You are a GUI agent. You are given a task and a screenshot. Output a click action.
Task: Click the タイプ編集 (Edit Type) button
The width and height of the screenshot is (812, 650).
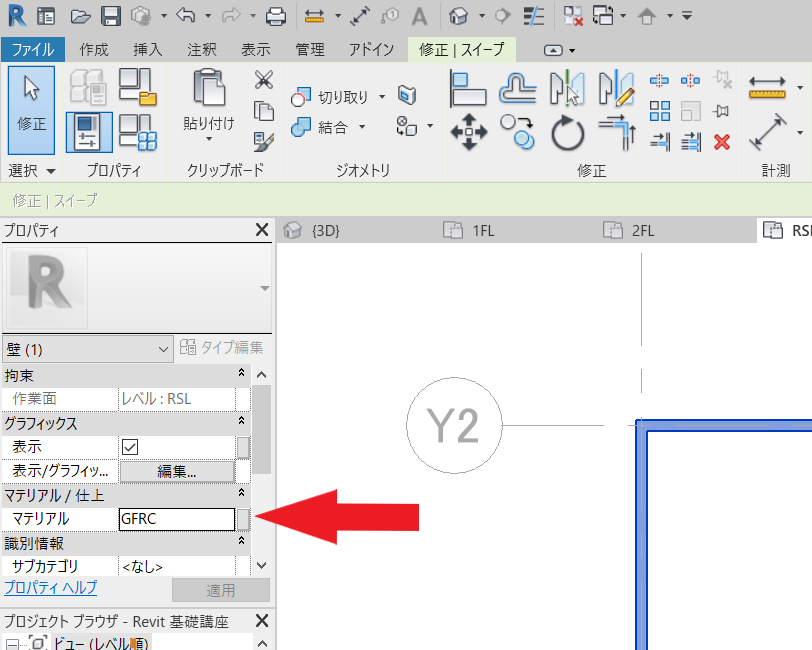(222, 348)
